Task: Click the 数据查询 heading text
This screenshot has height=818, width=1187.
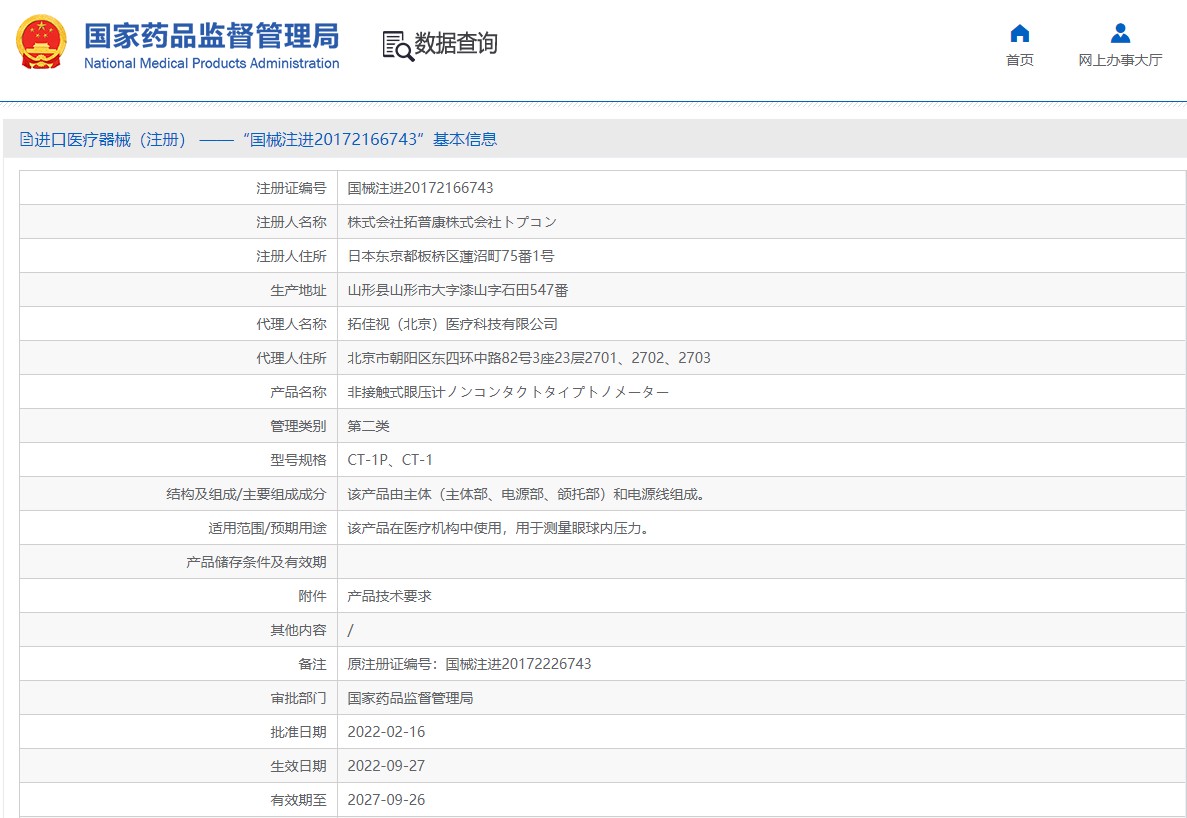Action: point(456,43)
